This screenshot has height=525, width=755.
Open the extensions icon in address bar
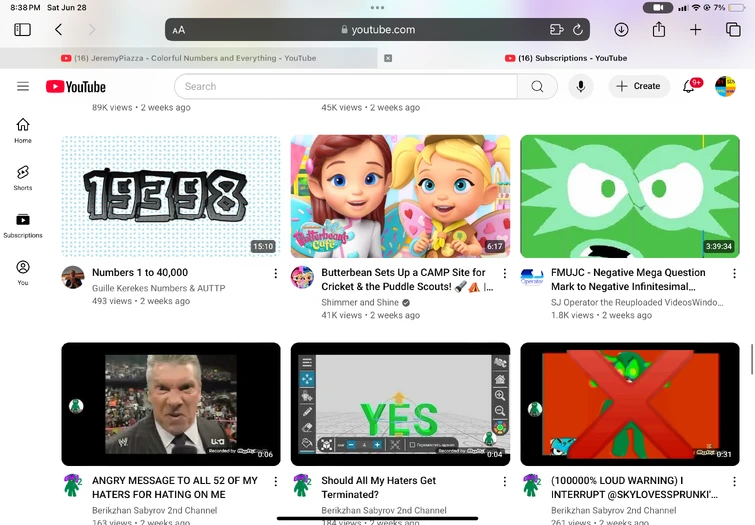pyautogui.click(x=557, y=30)
